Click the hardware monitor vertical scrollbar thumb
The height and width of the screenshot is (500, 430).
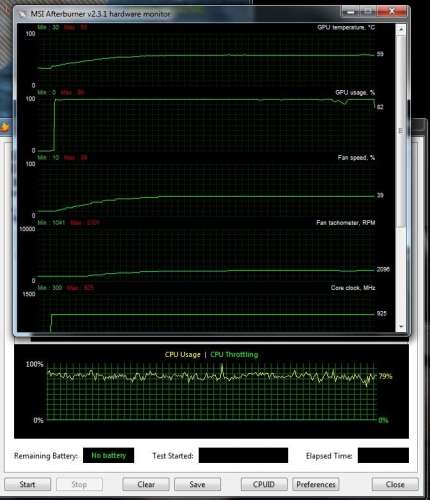[401, 131]
